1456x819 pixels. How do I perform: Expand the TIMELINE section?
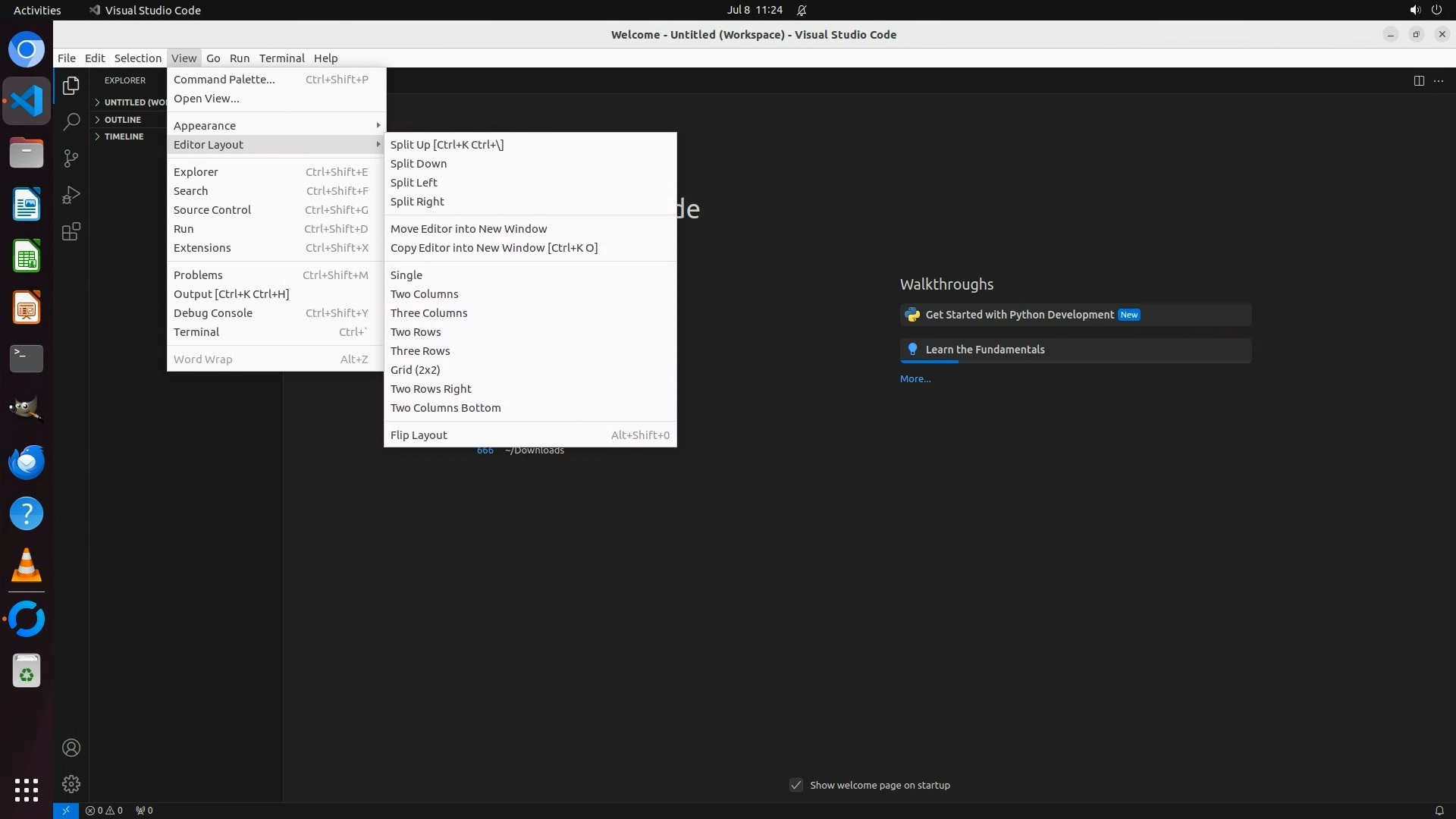pos(124,136)
